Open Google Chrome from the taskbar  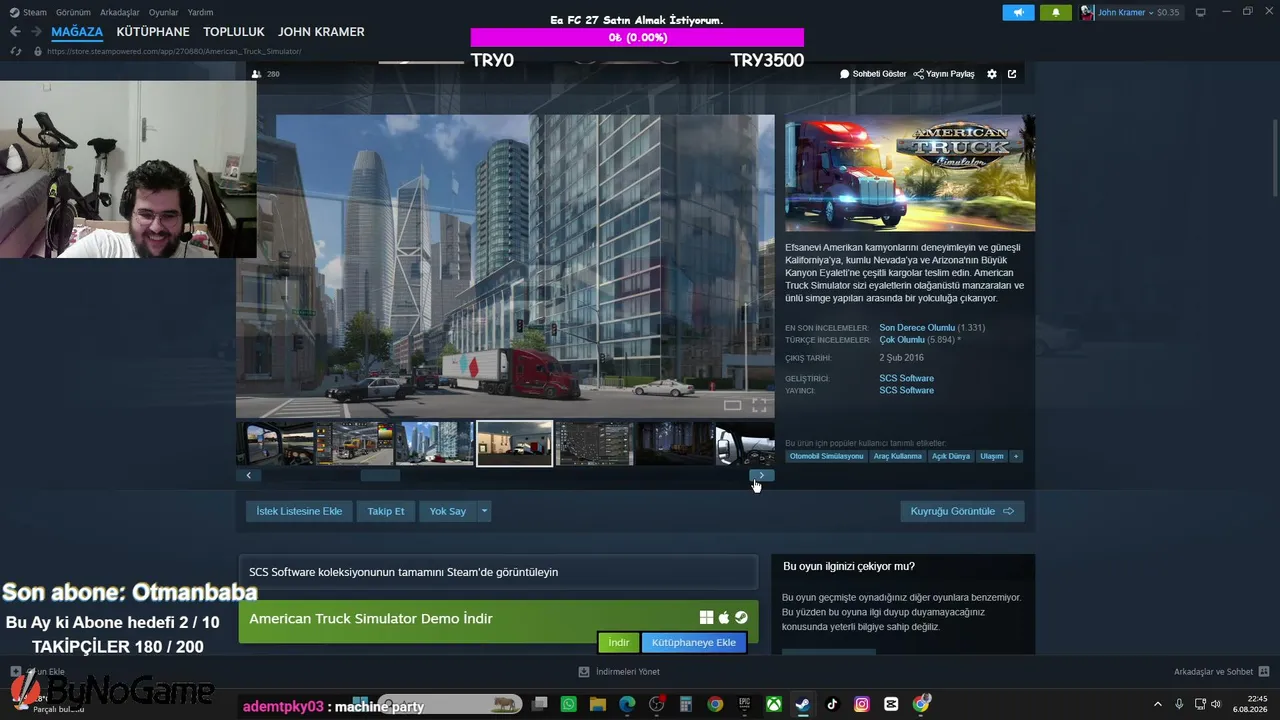coord(715,704)
